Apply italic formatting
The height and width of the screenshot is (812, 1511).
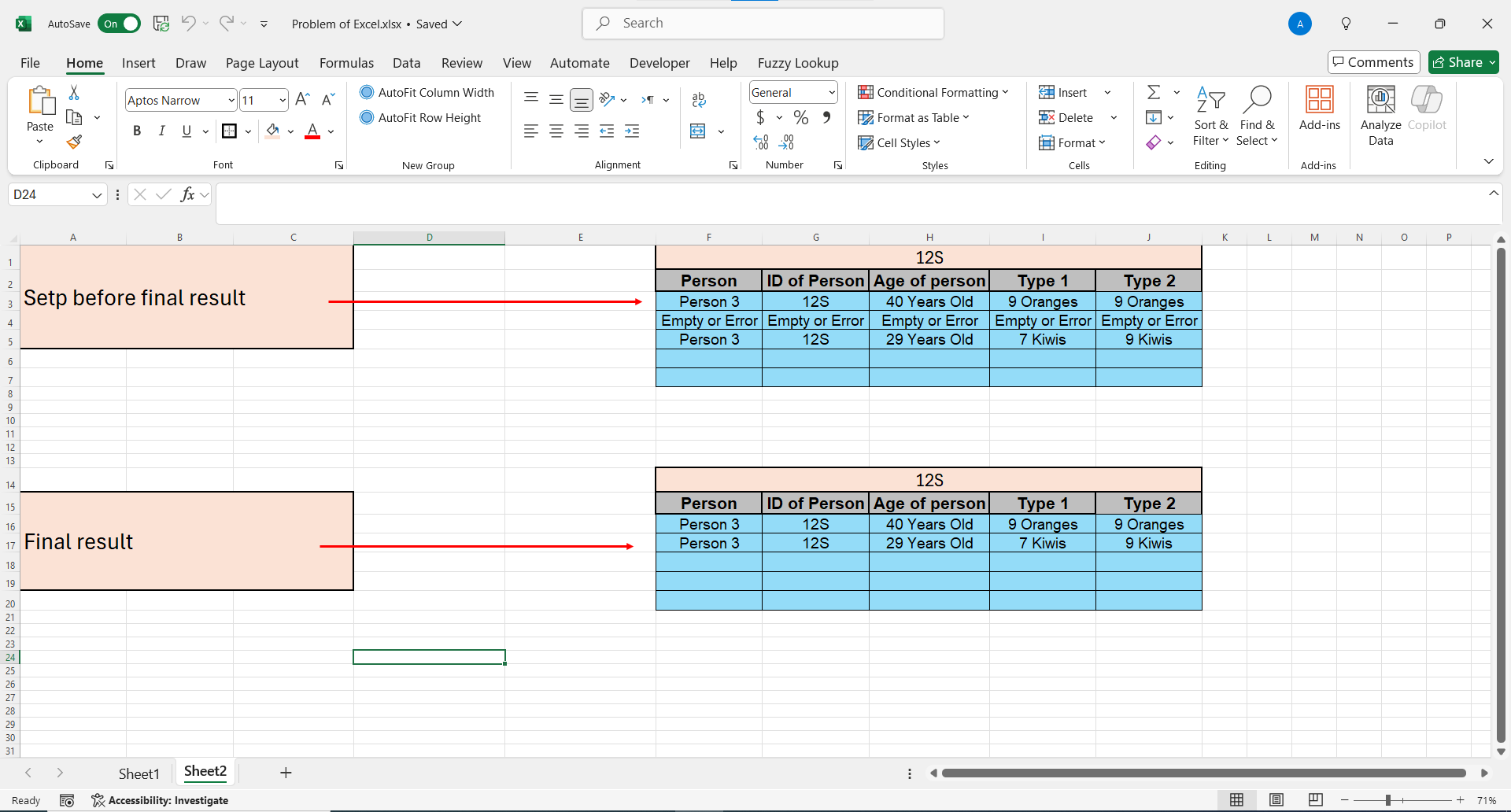161,131
